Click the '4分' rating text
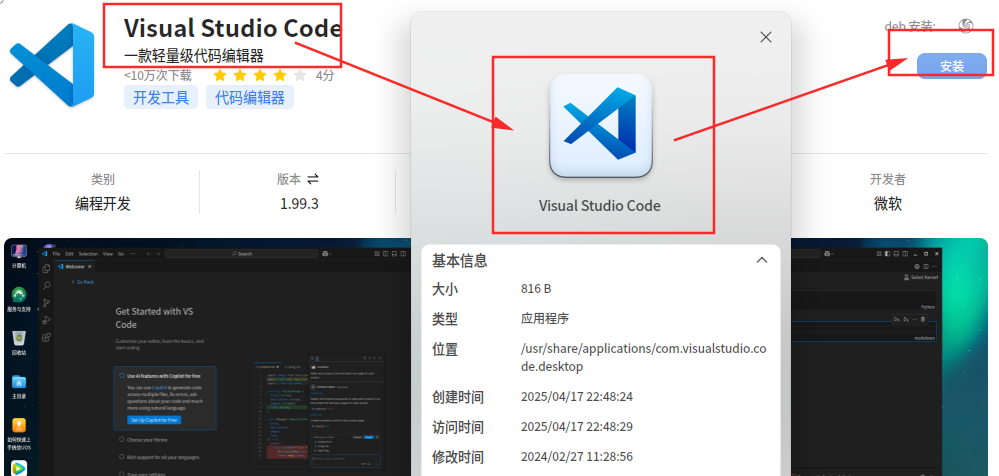Viewport: 999px width, 476px height. tap(324, 76)
